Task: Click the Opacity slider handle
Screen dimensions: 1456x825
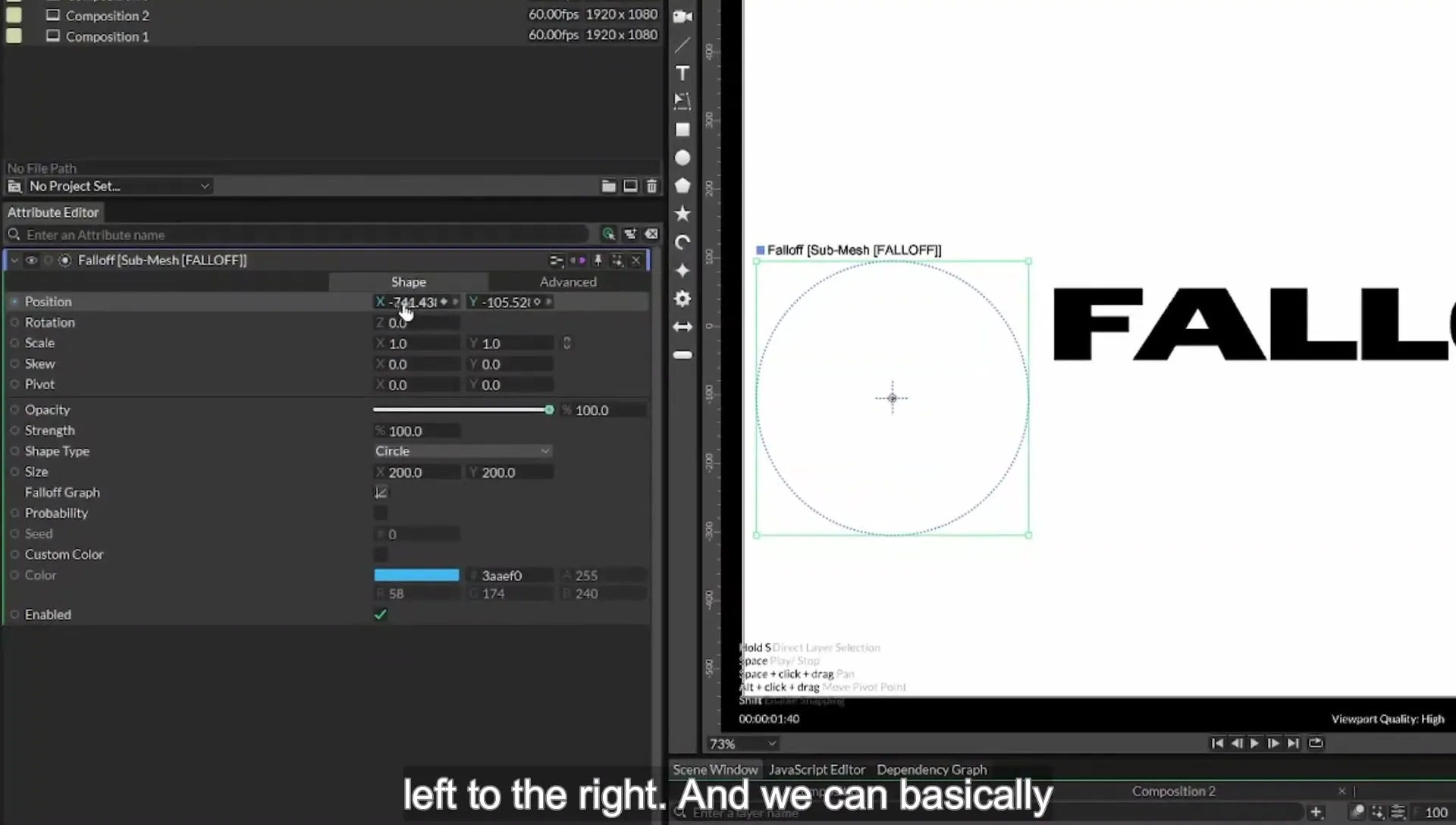Action: pyautogui.click(x=549, y=409)
